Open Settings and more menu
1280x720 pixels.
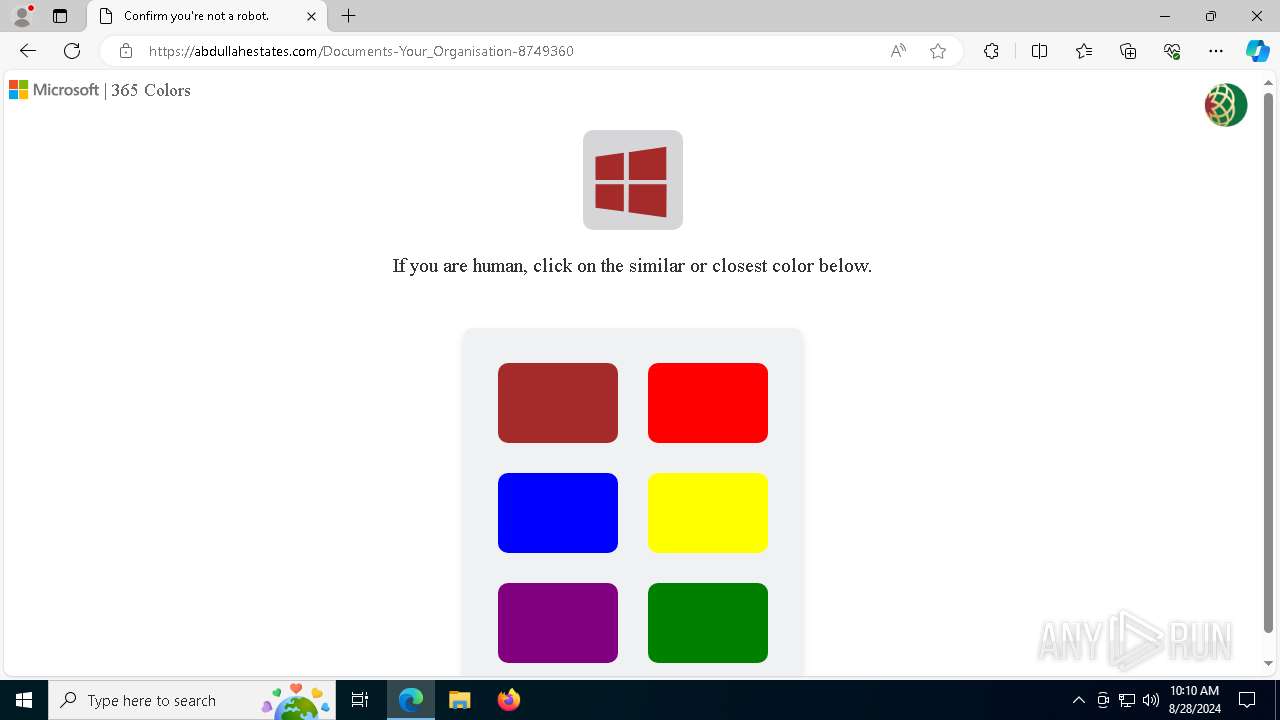[1216, 51]
